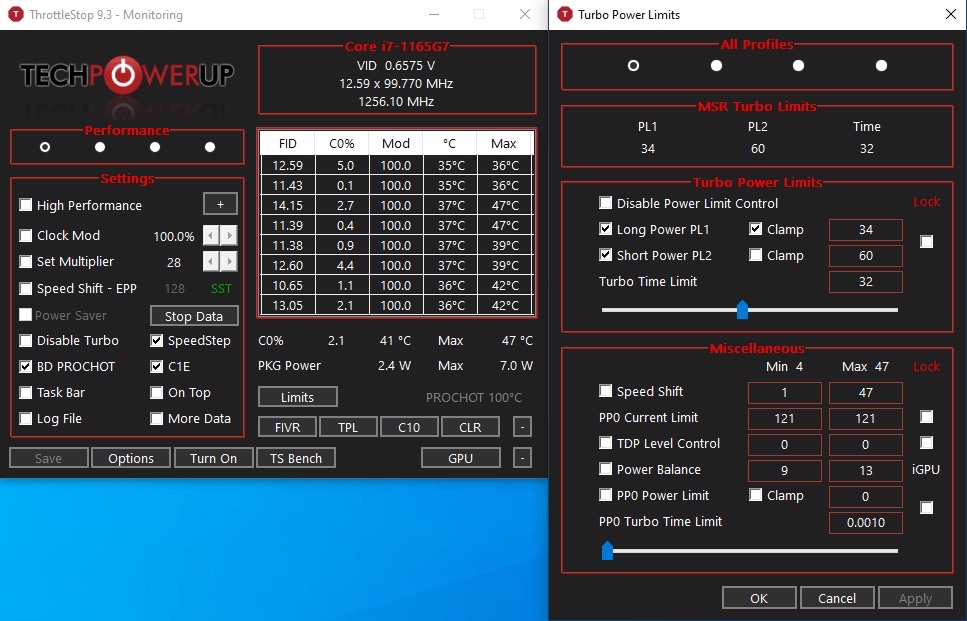Enable the Task Bar checkbox
967x621 pixels.
tap(25, 392)
